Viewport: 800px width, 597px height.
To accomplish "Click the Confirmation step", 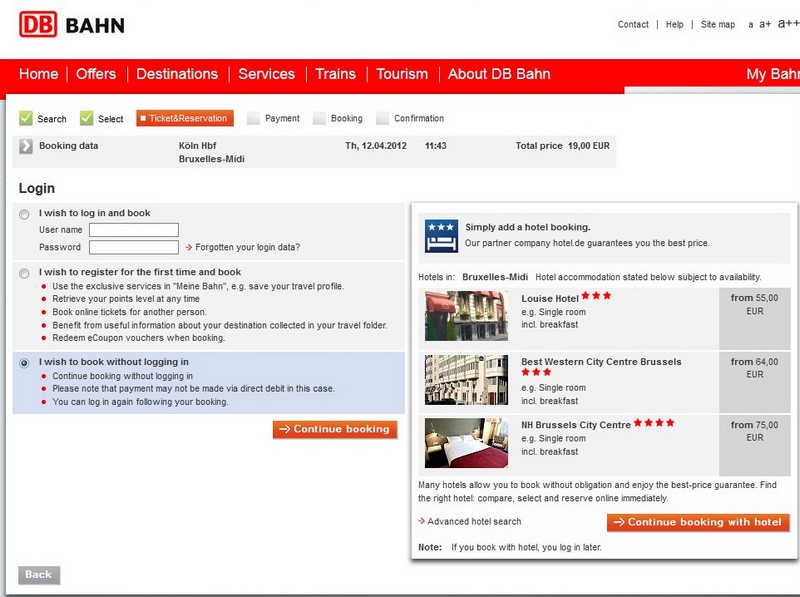I will (410, 118).
